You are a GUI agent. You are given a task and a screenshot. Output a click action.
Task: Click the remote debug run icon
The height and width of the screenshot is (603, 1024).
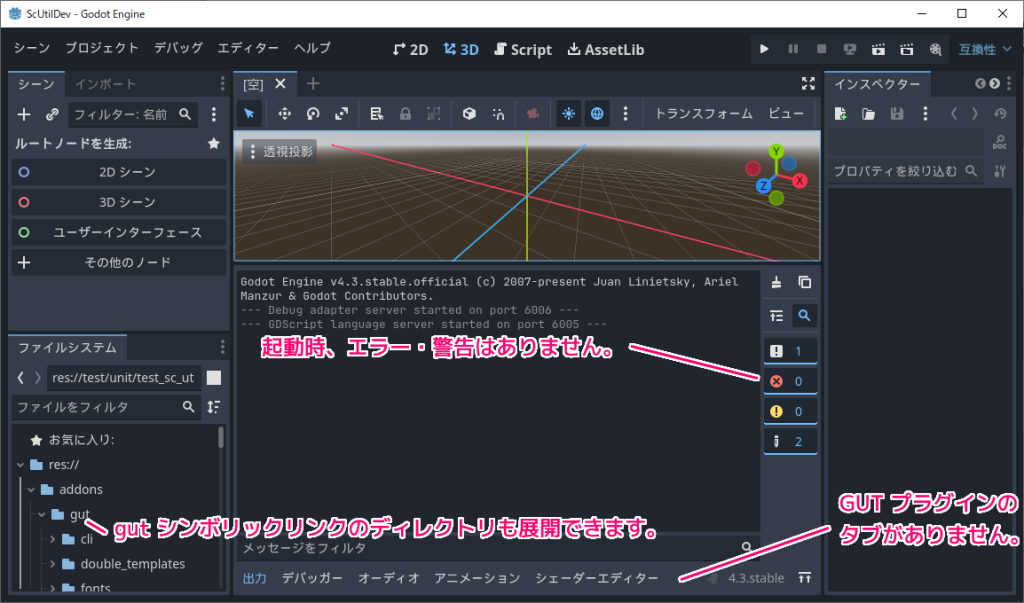coord(850,49)
